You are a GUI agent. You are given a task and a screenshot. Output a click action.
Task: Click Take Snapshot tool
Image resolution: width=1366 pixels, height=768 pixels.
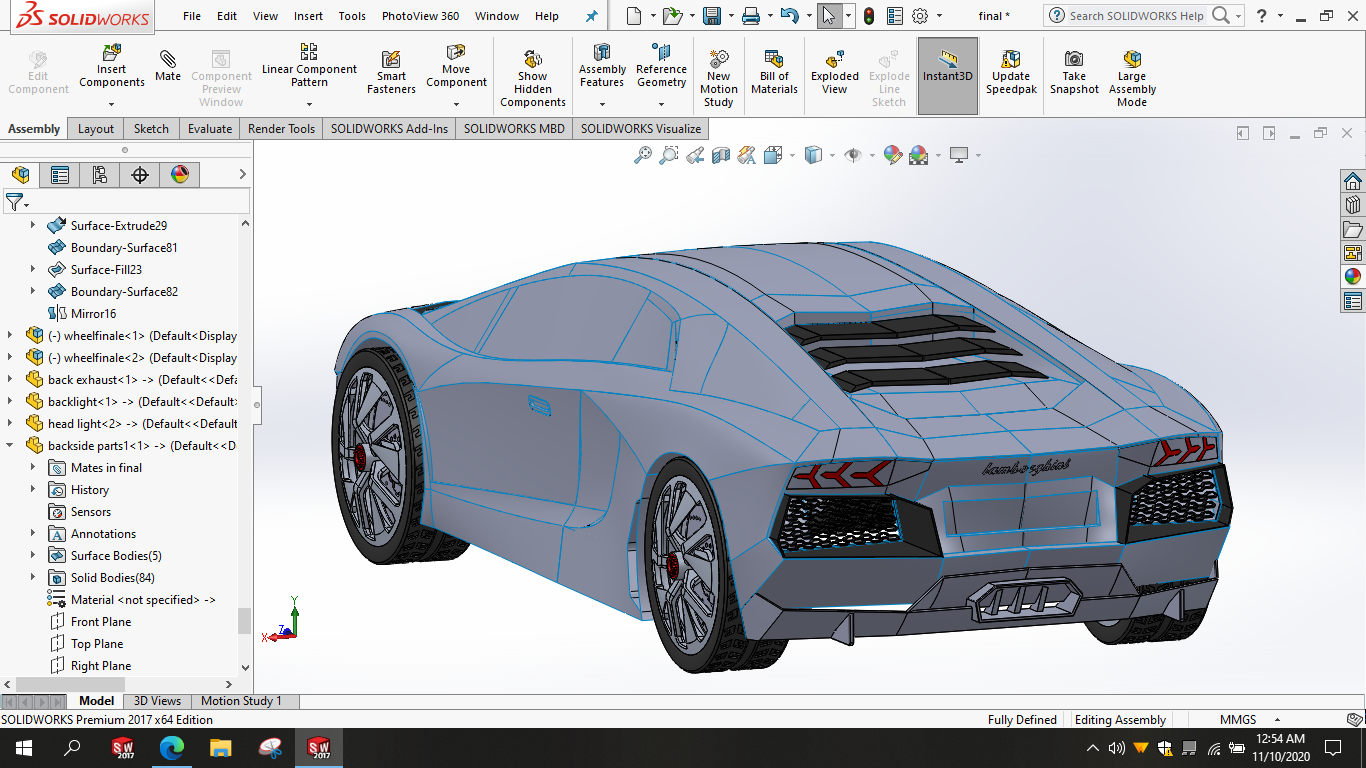[1074, 72]
